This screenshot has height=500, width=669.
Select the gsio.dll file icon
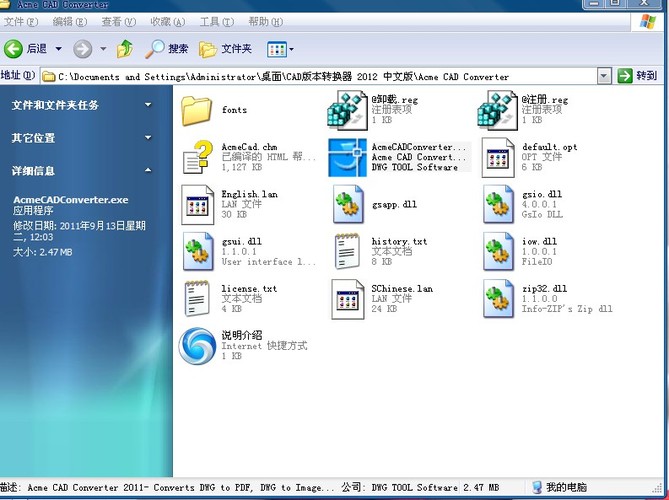tap(498, 204)
